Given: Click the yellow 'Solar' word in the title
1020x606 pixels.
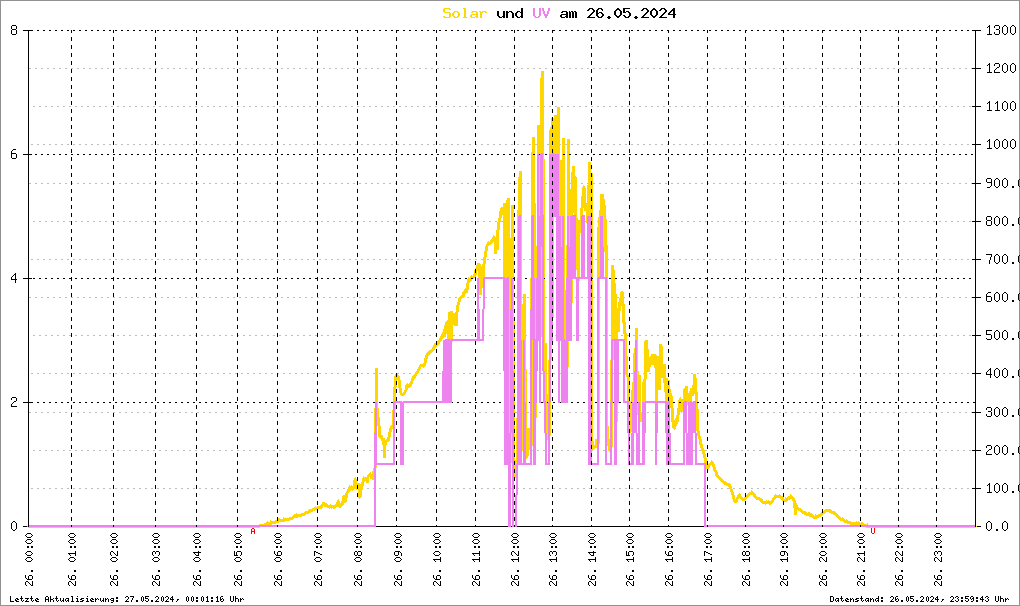Looking at the screenshot, I should (x=464, y=13).
